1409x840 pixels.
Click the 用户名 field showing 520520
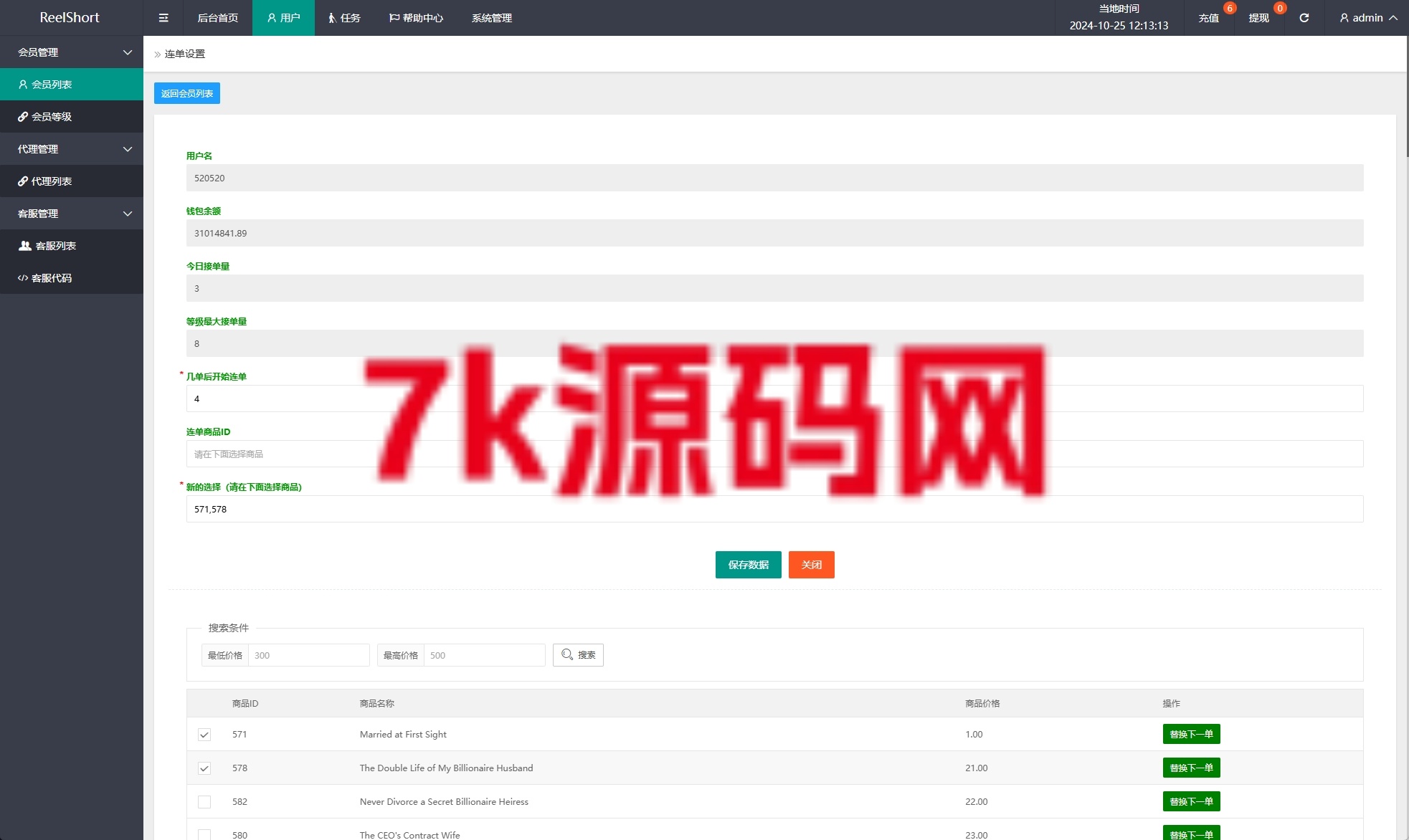coord(774,178)
